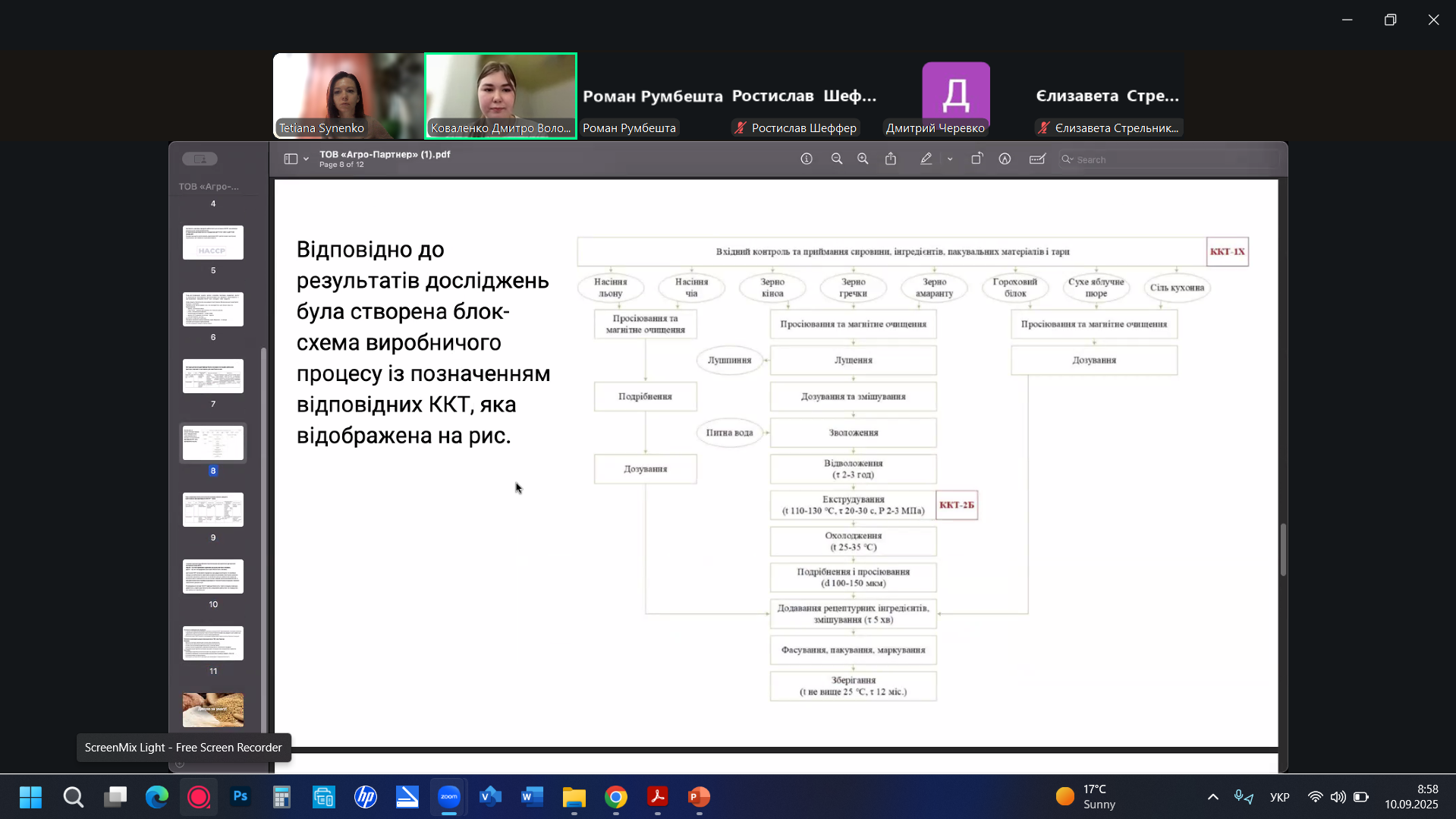The image size is (1456, 819).
Task: Open Wi-Fi network settings icon
Action: coord(1316,797)
